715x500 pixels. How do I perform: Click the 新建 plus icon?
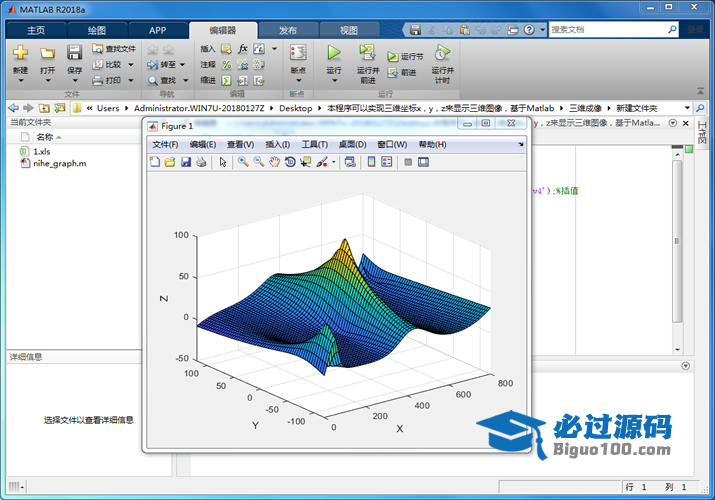pyautogui.click(x=20, y=53)
